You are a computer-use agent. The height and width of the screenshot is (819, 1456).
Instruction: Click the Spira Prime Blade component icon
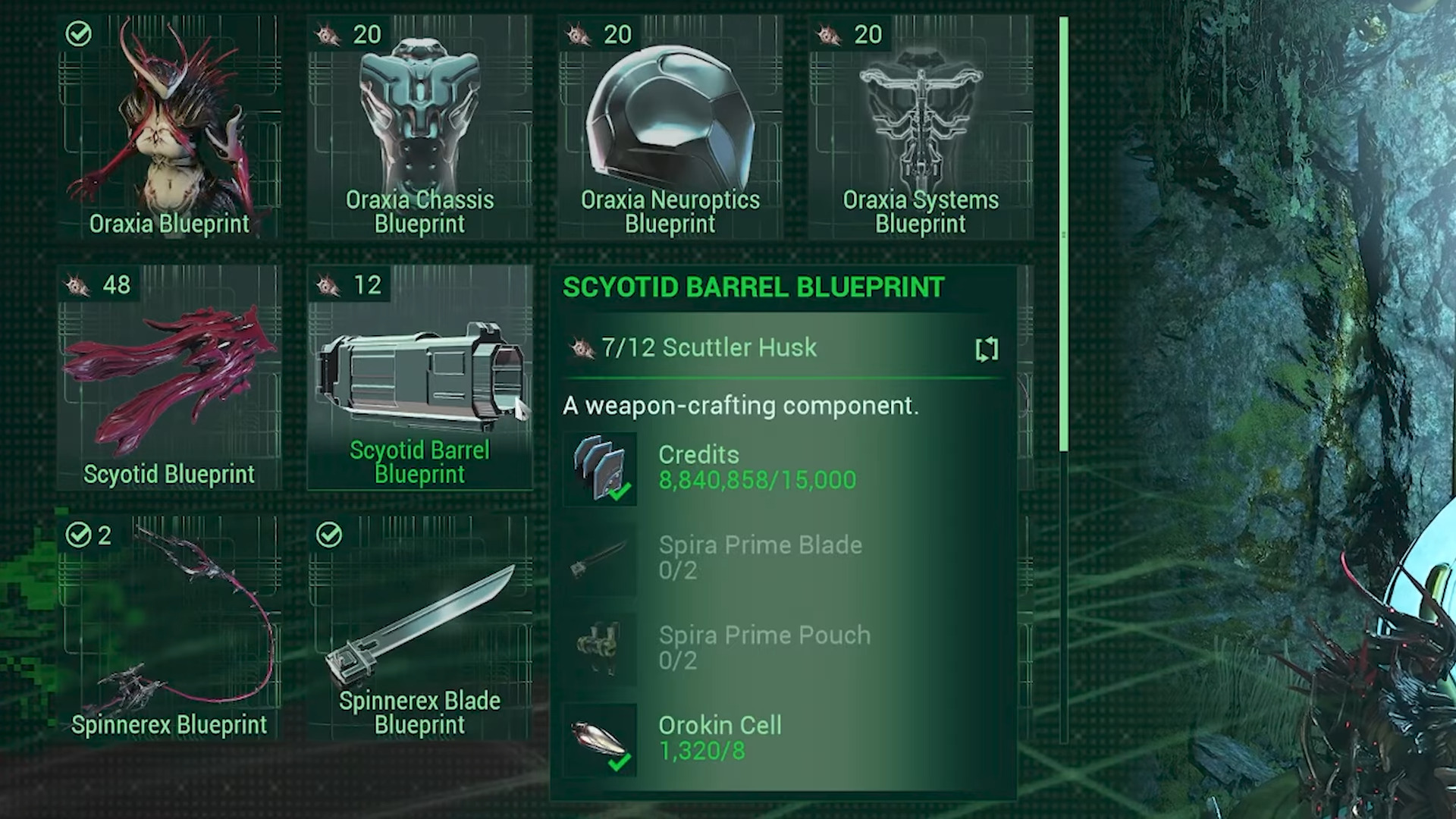coord(600,559)
